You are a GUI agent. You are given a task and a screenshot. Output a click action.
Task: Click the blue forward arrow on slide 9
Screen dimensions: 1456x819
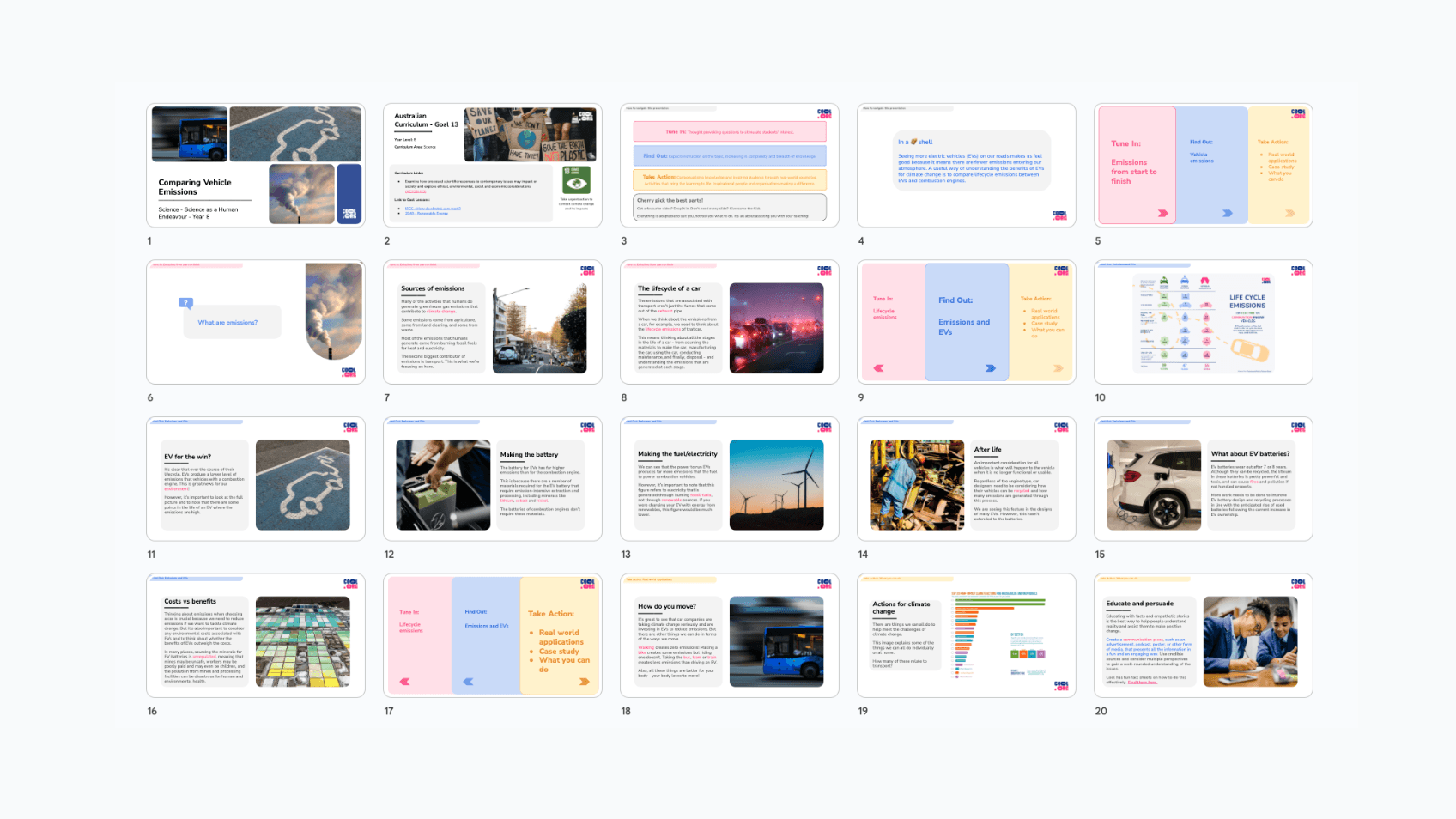pos(991,368)
